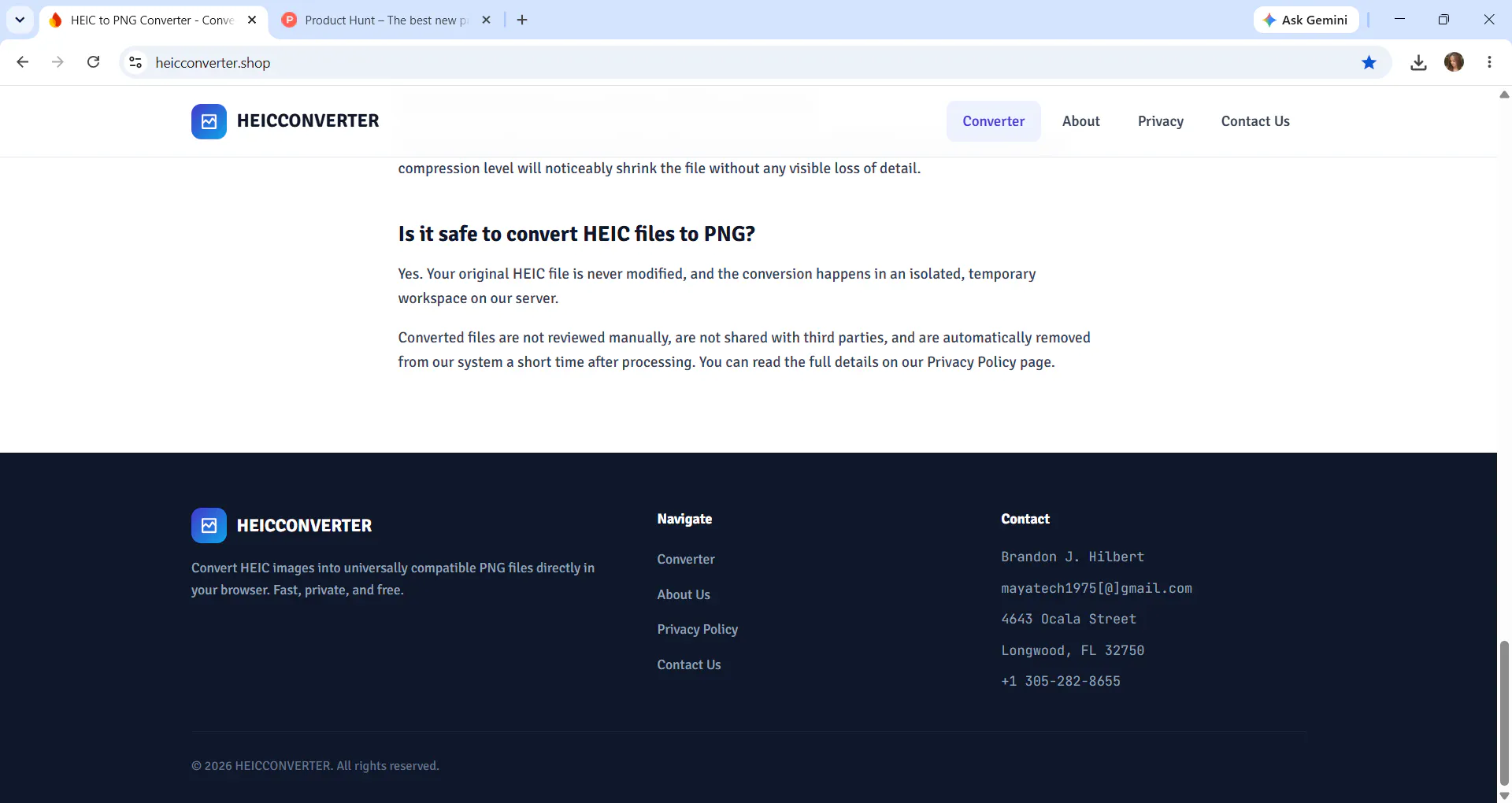Click the footer Contact heading
1512x803 pixels.
pos(1025,519)
